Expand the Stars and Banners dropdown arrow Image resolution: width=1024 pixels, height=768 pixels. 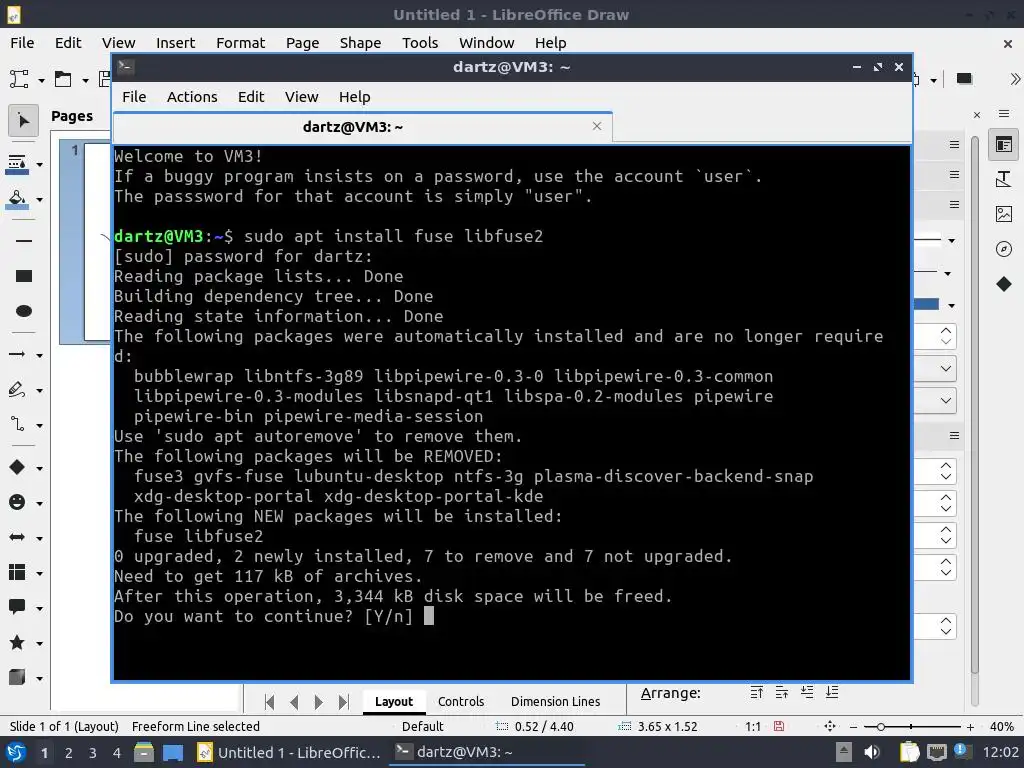point(39,643)
